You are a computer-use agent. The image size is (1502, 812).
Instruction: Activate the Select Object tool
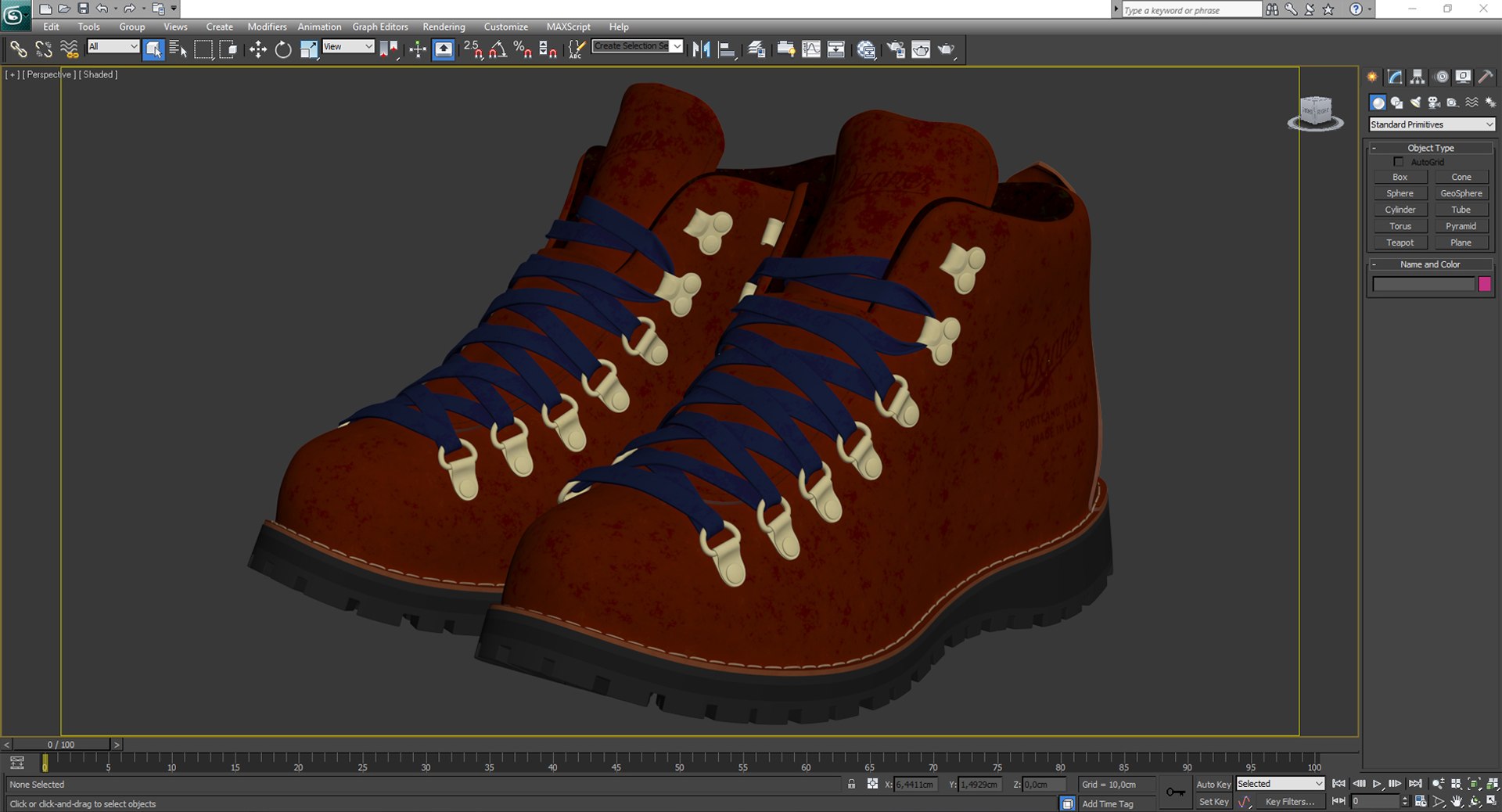[x=154, y=49]
